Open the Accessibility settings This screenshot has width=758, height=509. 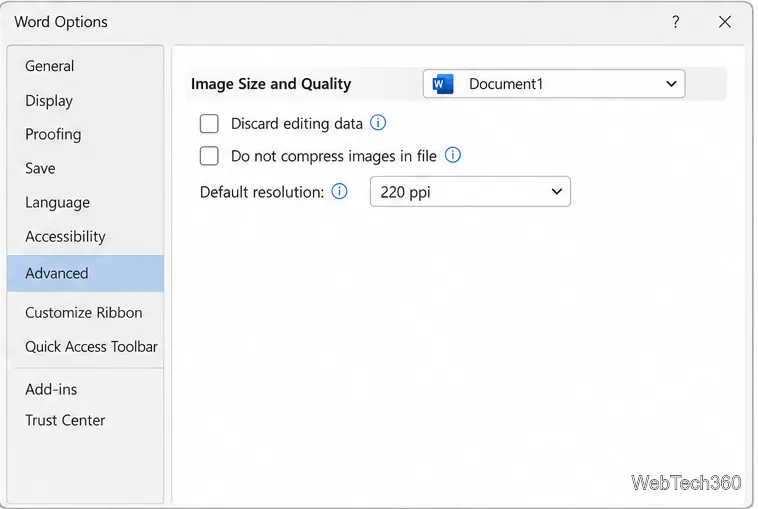point(65,236)
